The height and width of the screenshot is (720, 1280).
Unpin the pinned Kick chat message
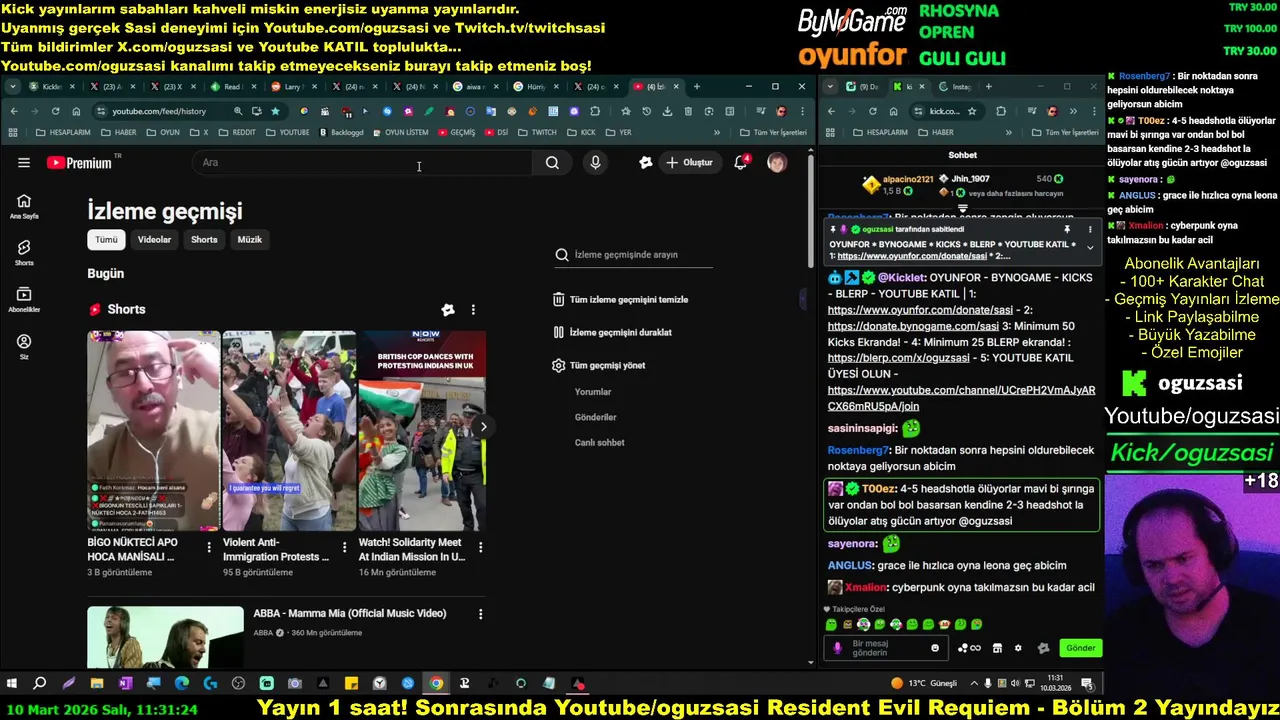1068,229
